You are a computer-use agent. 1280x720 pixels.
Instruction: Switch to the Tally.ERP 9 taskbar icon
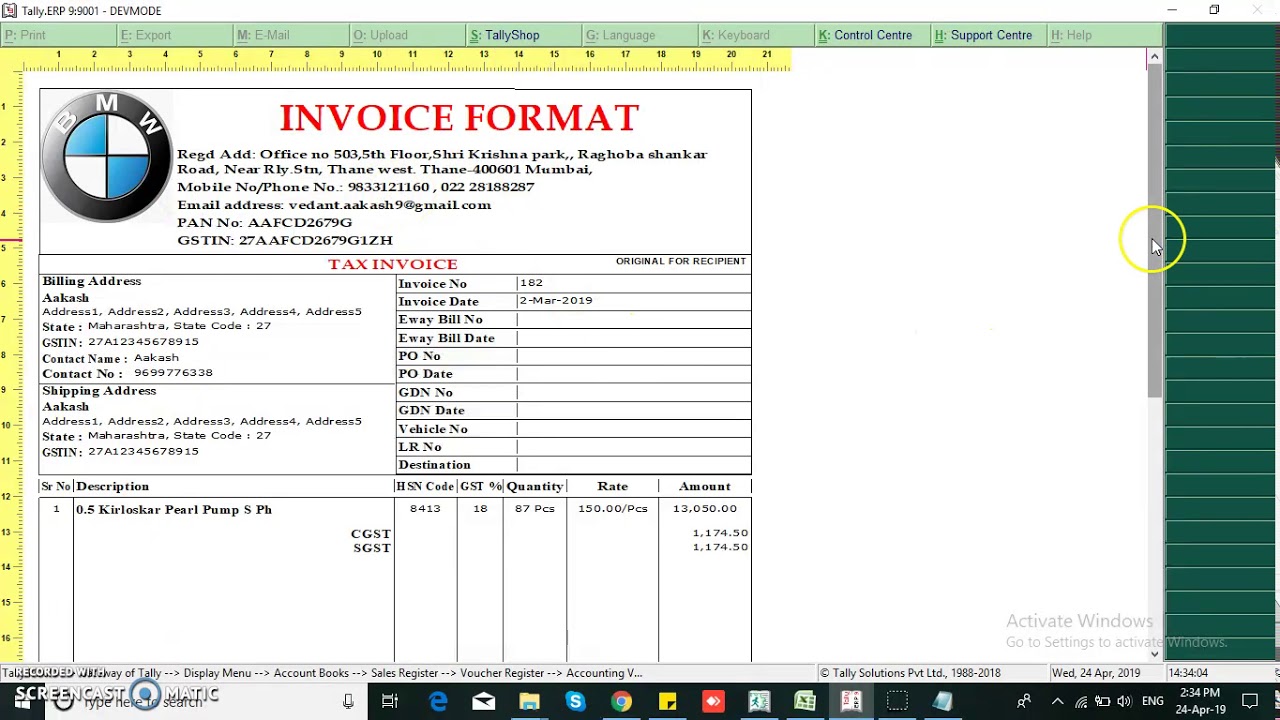tap(851, 701)
